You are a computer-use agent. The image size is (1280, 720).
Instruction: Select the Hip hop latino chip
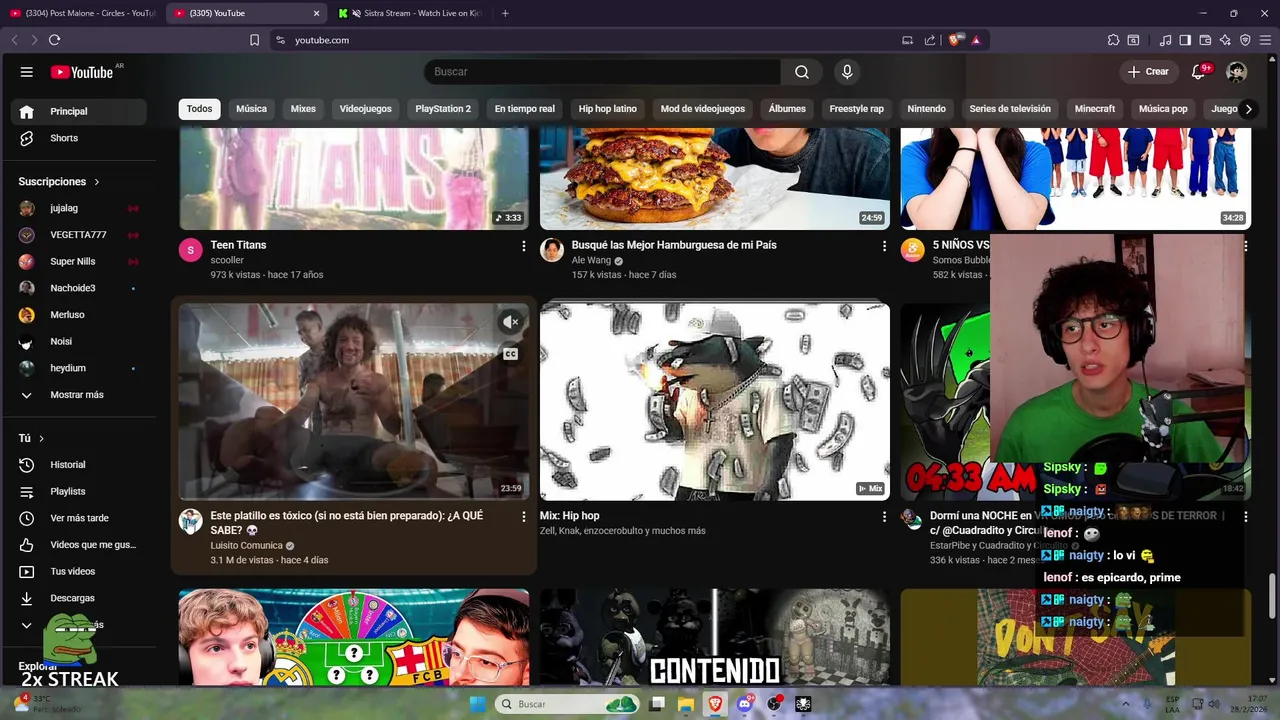pyautogui.click(x=607, y=109)
